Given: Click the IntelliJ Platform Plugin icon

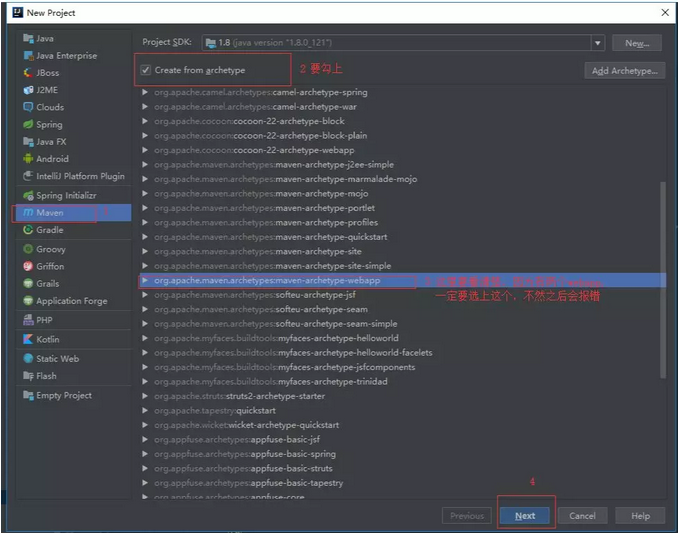Looking at the screenshot, I should click(28, 176).
